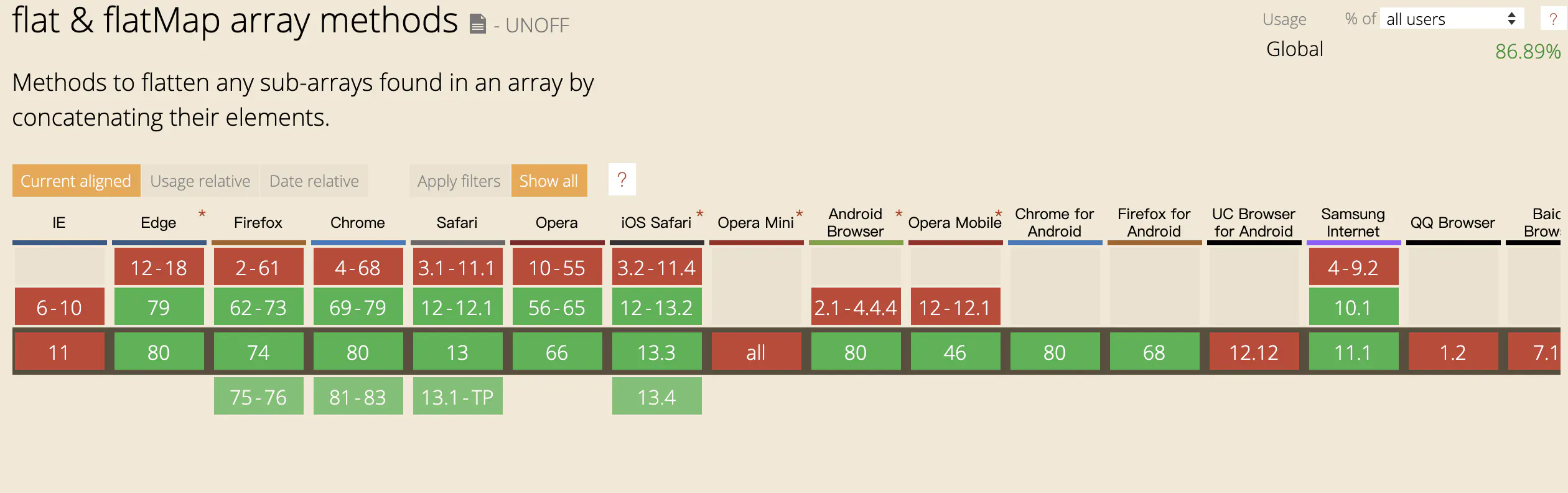Image resolution: width=1568 pixels, height=493 pixels.
Task: Select the Chrome 69-79 version cell
Action: pos(358,307)
